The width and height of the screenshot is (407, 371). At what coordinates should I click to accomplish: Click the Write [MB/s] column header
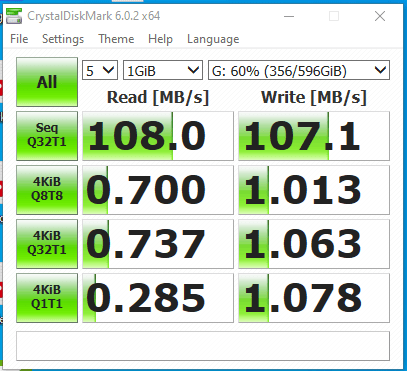pyautogui.click(x=314, y=98)
